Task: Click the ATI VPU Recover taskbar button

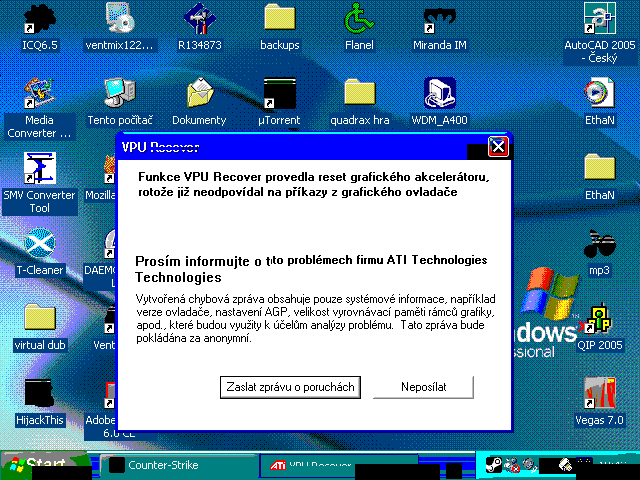Action: click(x=339, y=465)
